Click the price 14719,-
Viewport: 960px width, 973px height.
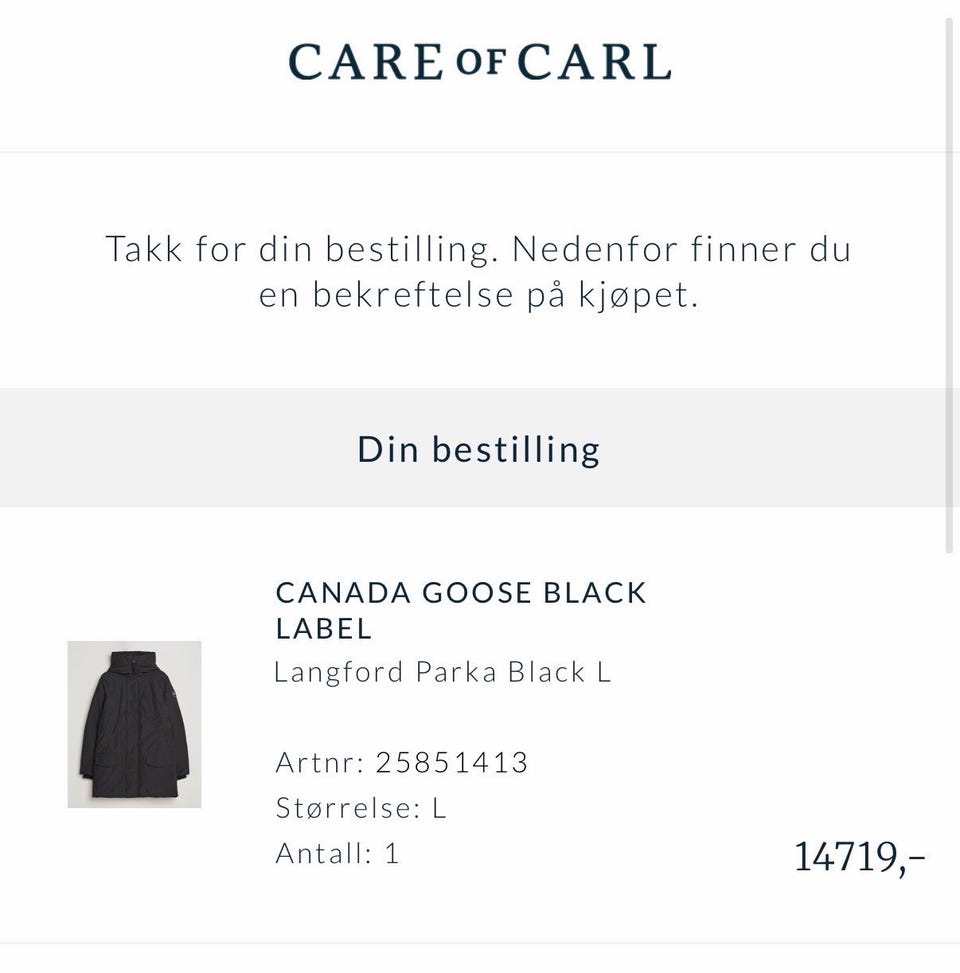coord(859,857)
